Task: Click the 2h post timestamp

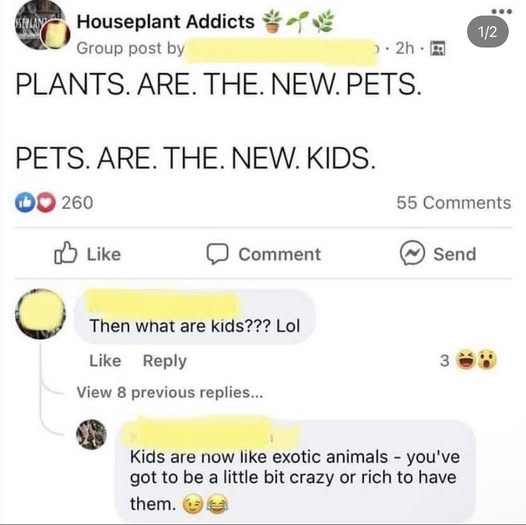Action: pyautogui.click(x=405, y=48)
